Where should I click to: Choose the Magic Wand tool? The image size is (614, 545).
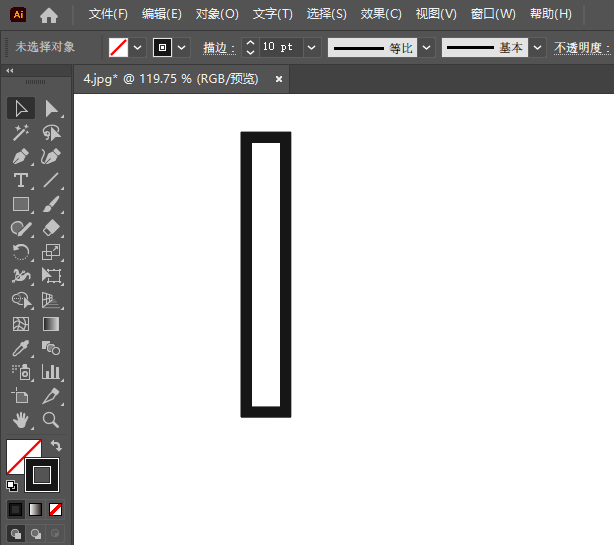coord(21,133)
